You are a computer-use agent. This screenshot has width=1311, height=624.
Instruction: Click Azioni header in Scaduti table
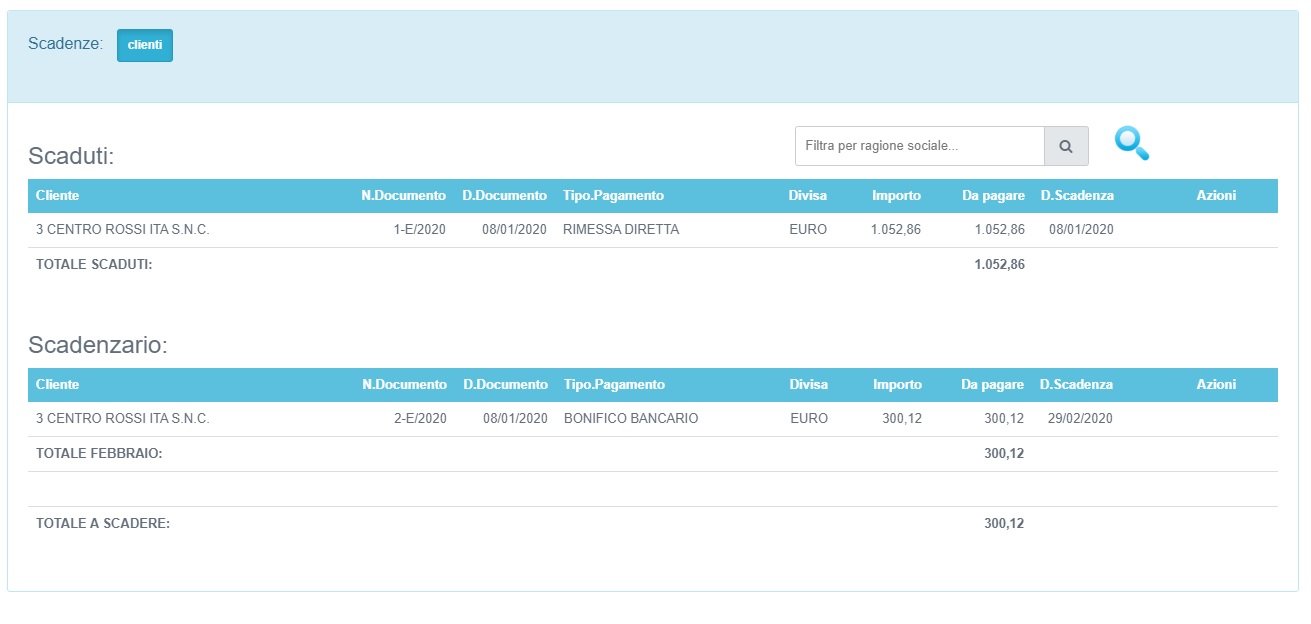pyautogui.click(x=1215, y=196)
